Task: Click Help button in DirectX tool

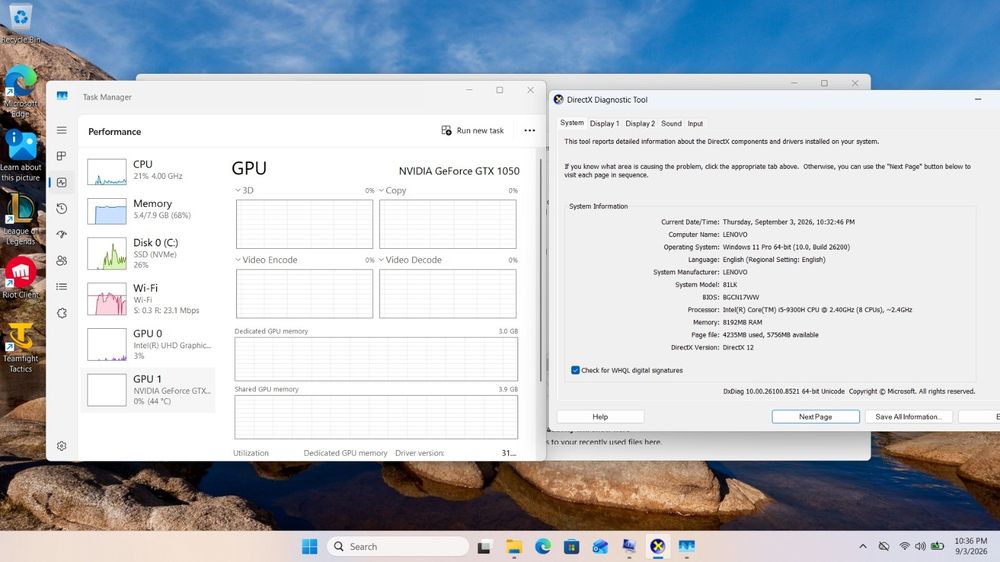Action: (x=600, y=417)
